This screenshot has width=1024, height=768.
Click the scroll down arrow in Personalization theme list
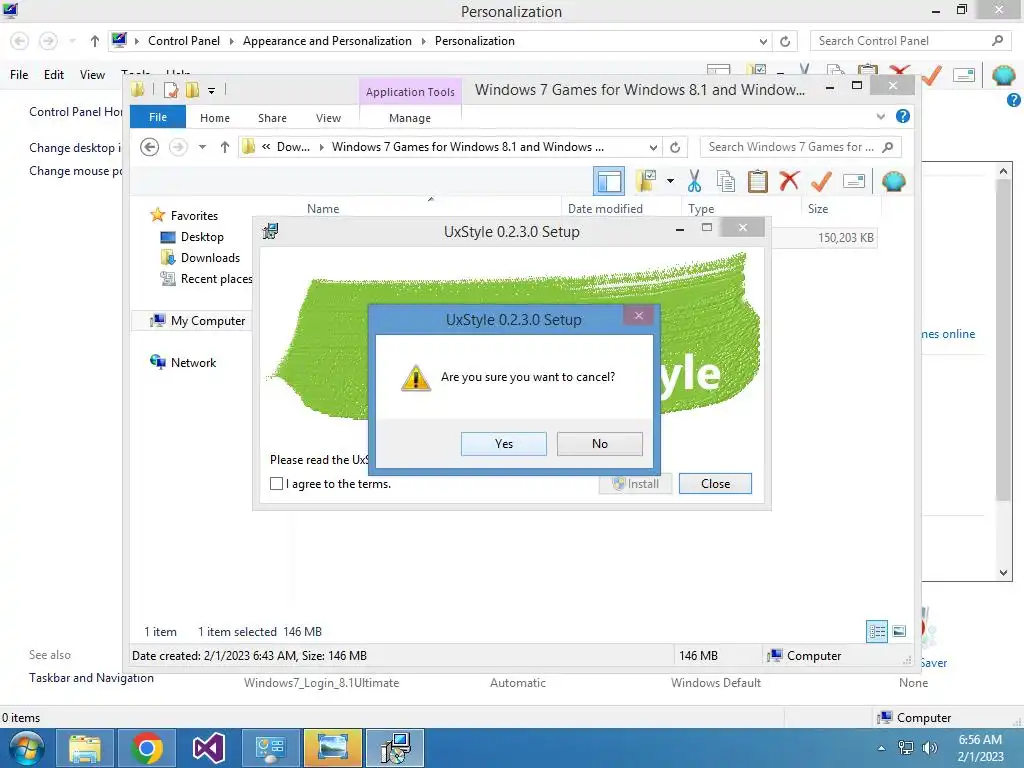coord(1003,572)
